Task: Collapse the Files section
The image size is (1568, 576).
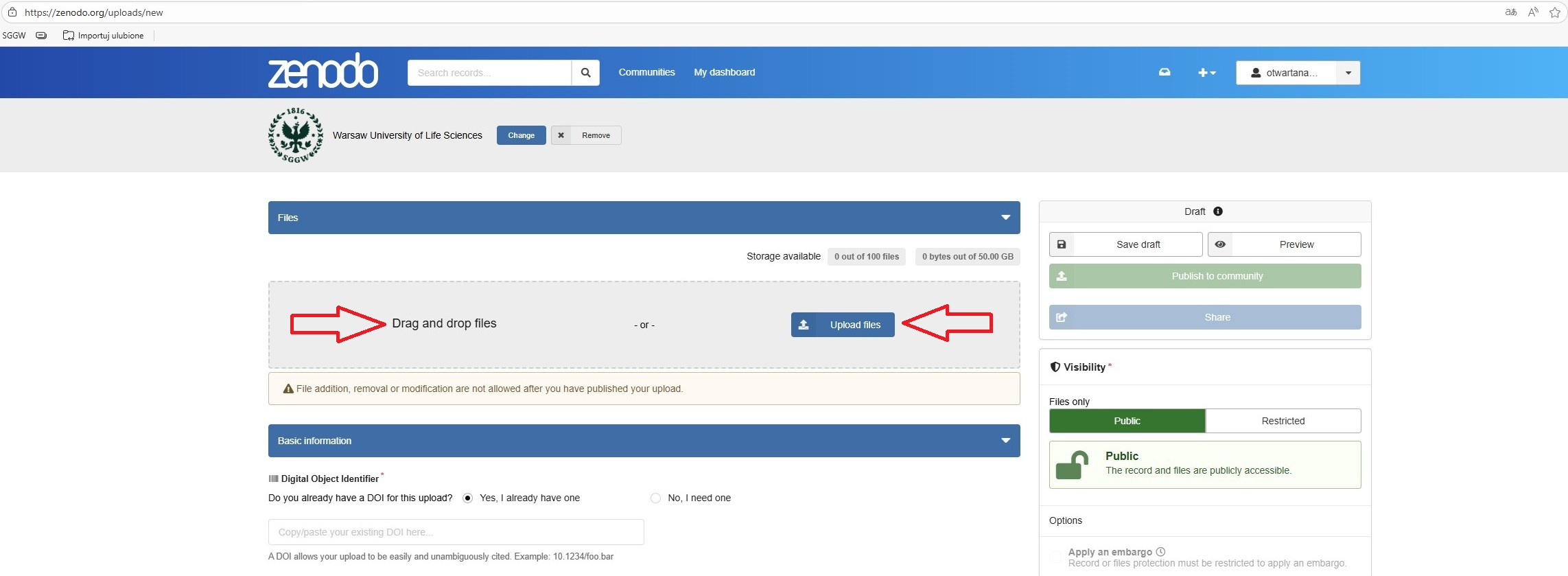Action: pos(1005,218)
